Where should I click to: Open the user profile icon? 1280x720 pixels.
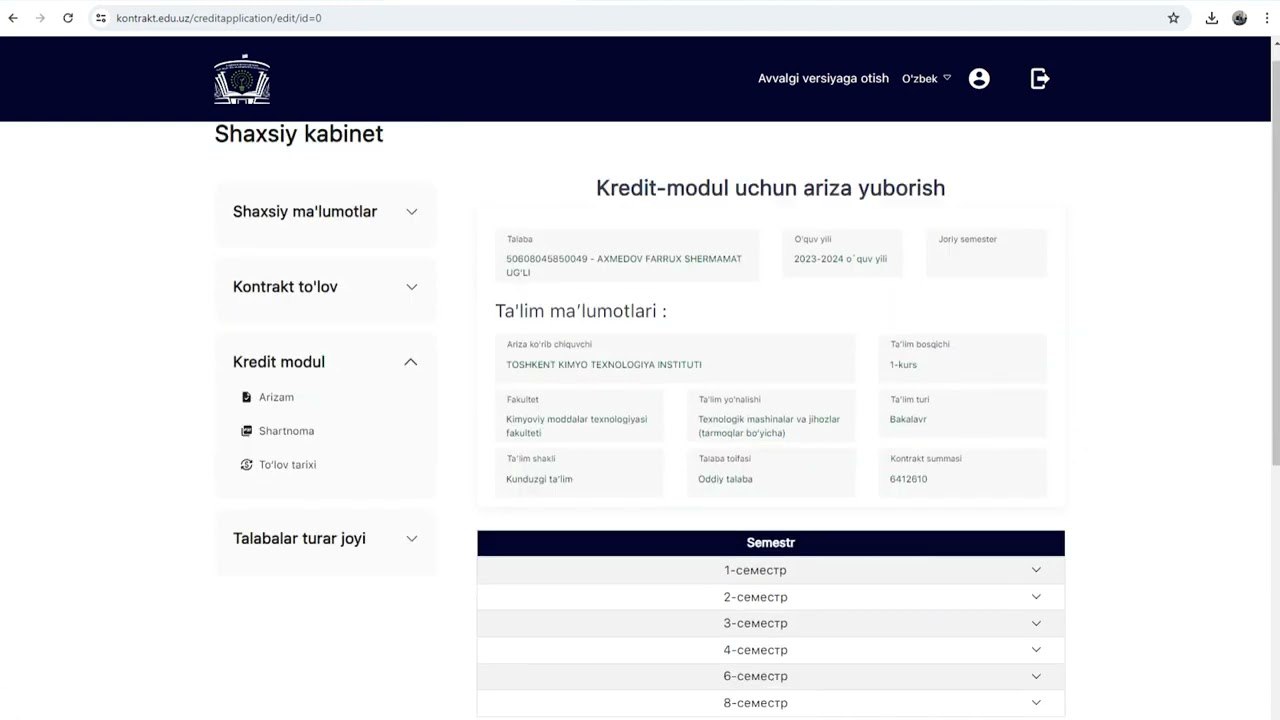pos(979,78)
